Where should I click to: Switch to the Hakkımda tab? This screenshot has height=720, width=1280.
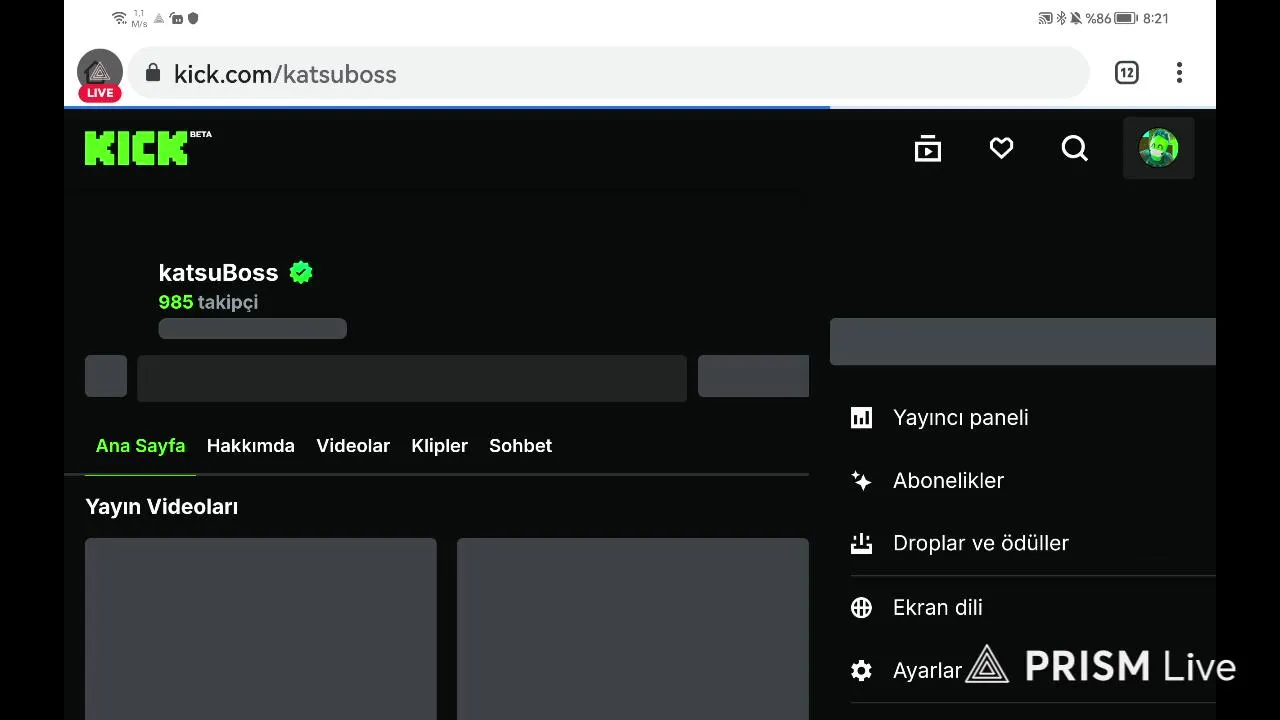click(x=250, y=446)
